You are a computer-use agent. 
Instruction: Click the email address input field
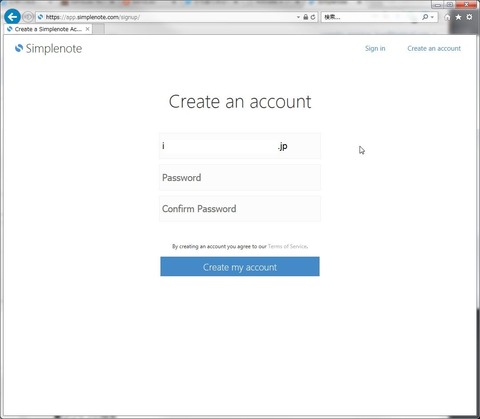tap(240, 146)
